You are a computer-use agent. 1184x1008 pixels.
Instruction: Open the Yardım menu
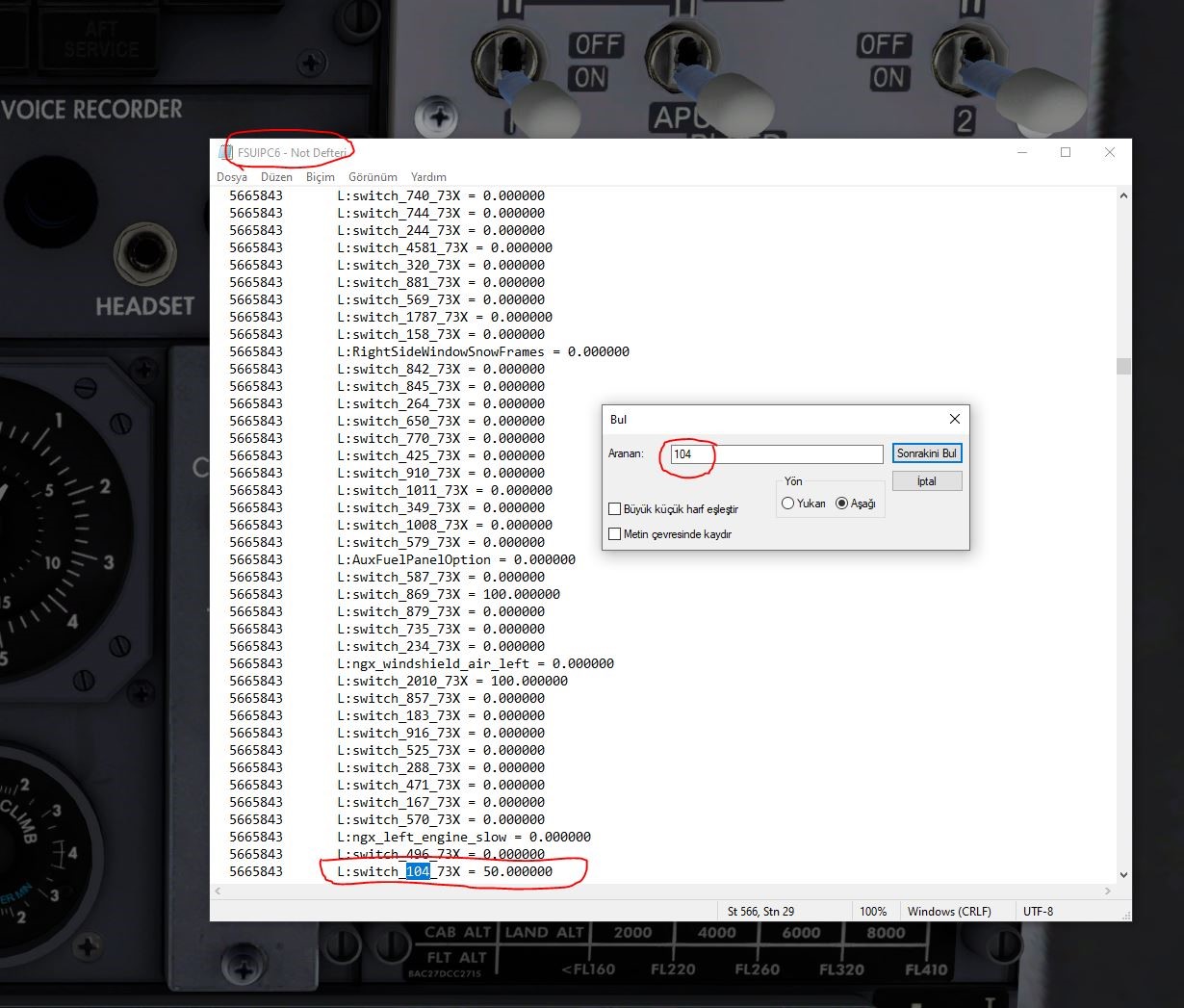coord(428,177)
